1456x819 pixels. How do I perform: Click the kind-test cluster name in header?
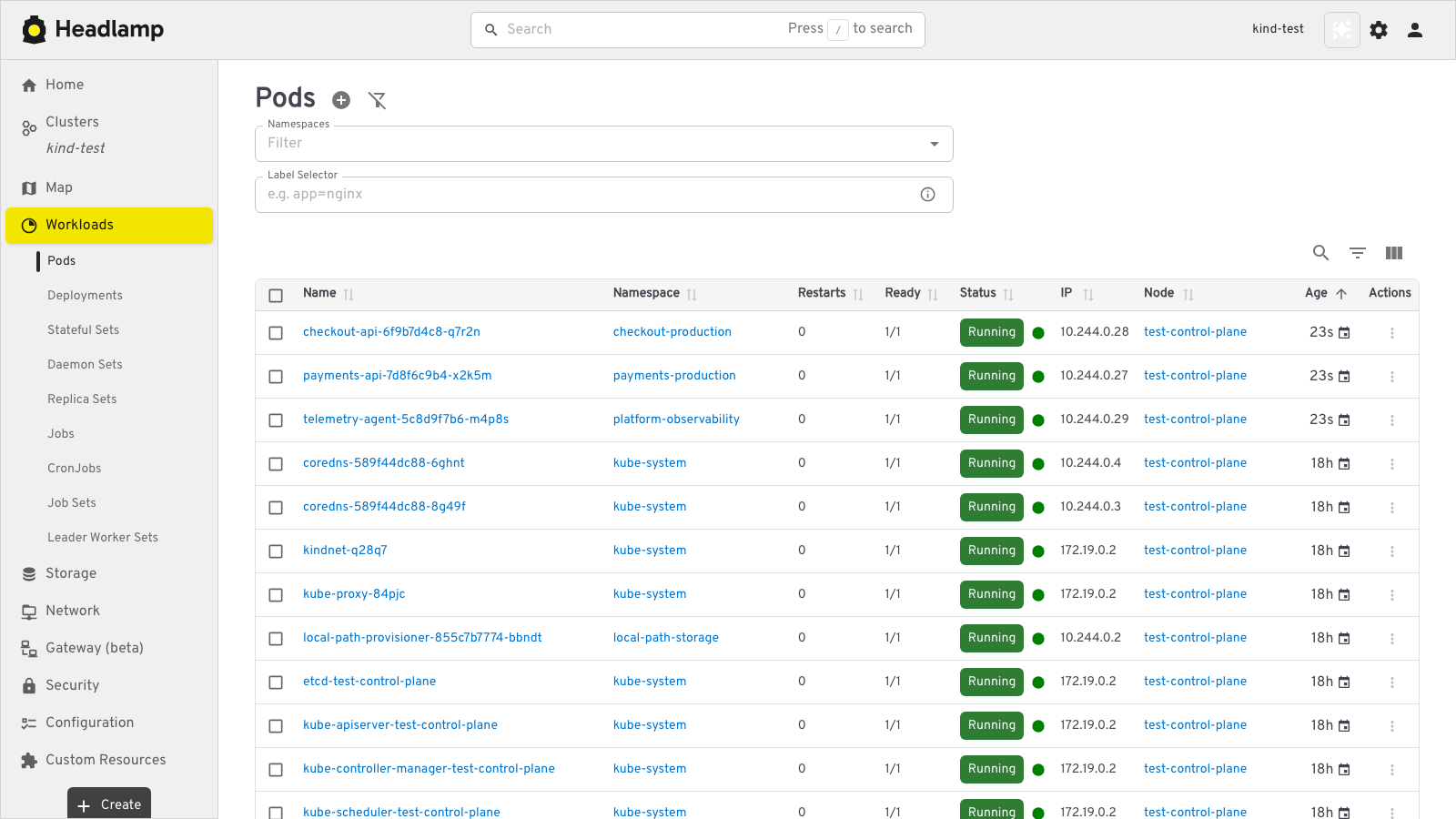tap(1278, 29)
